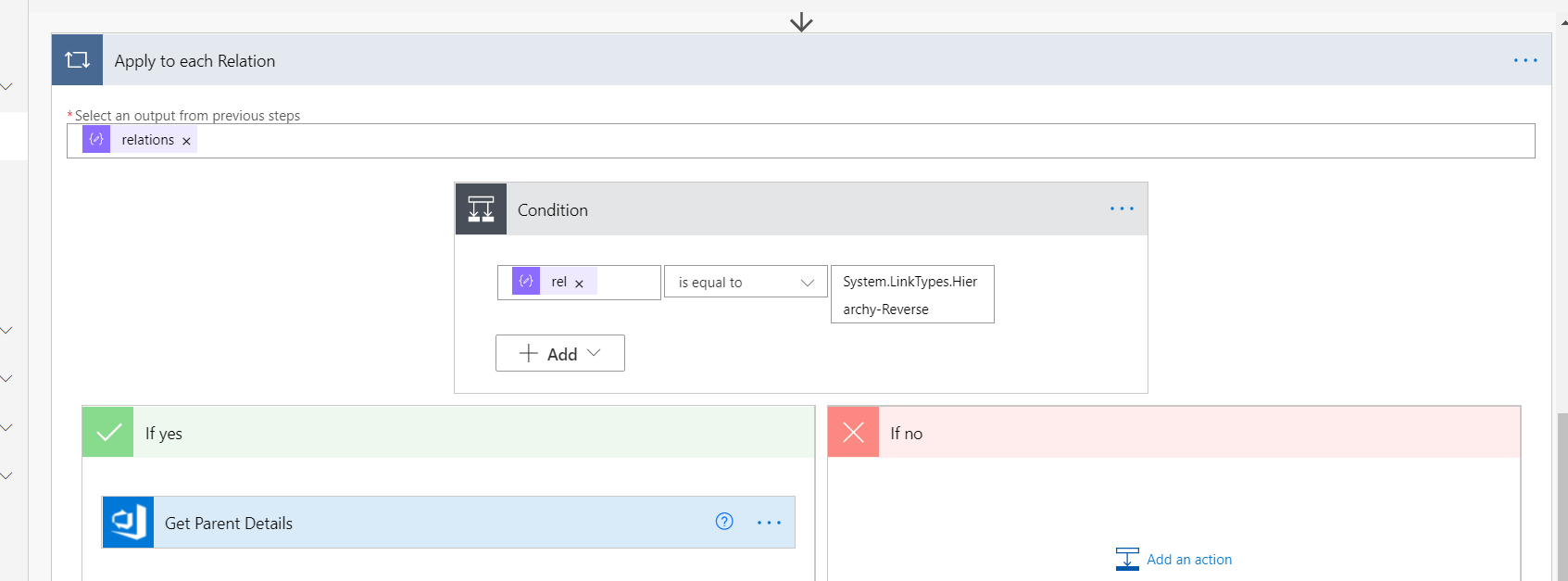Open Apply to each Relation ellipsis menu
The image size is (1568, 581).
(x=1525, y=60)
